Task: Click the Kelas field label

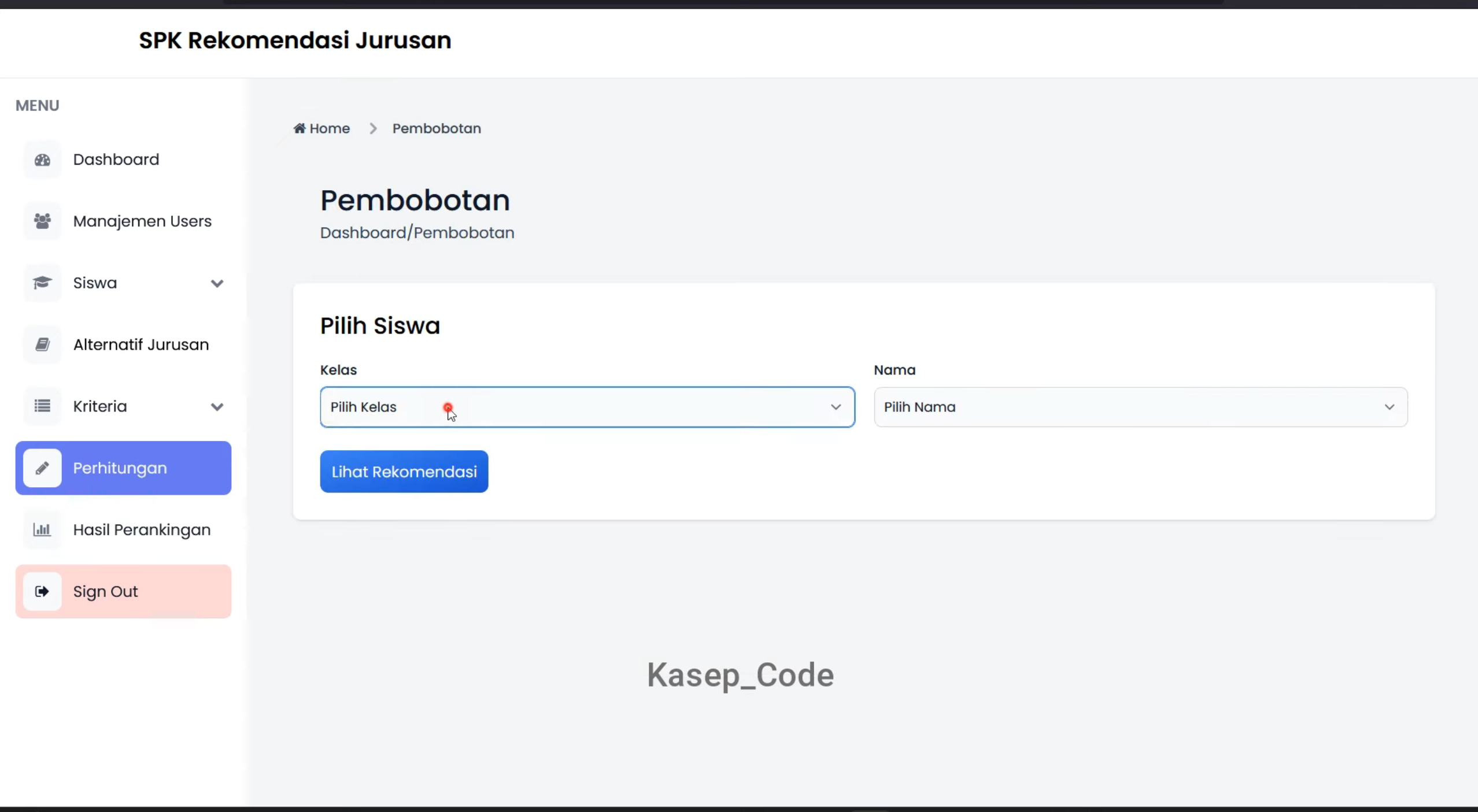Action: pyautogui.click(x=338, y=370)
